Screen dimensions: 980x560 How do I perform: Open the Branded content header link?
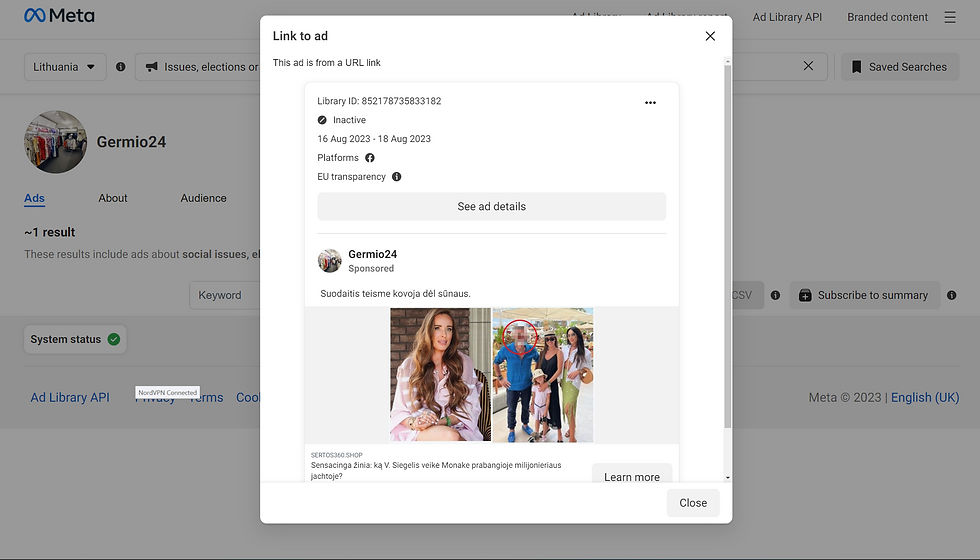888,18
